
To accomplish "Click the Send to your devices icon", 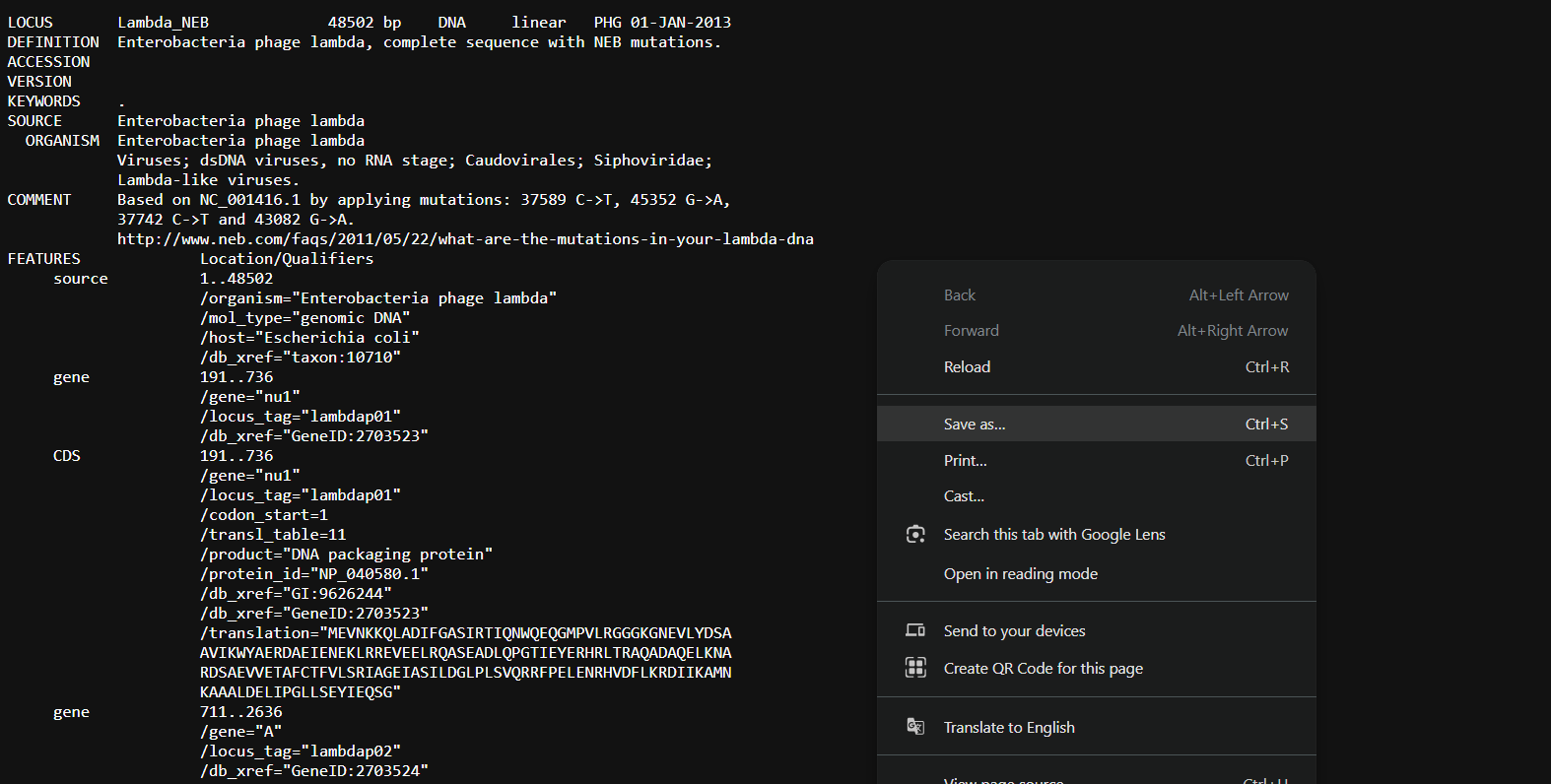I will pos(915,631).
